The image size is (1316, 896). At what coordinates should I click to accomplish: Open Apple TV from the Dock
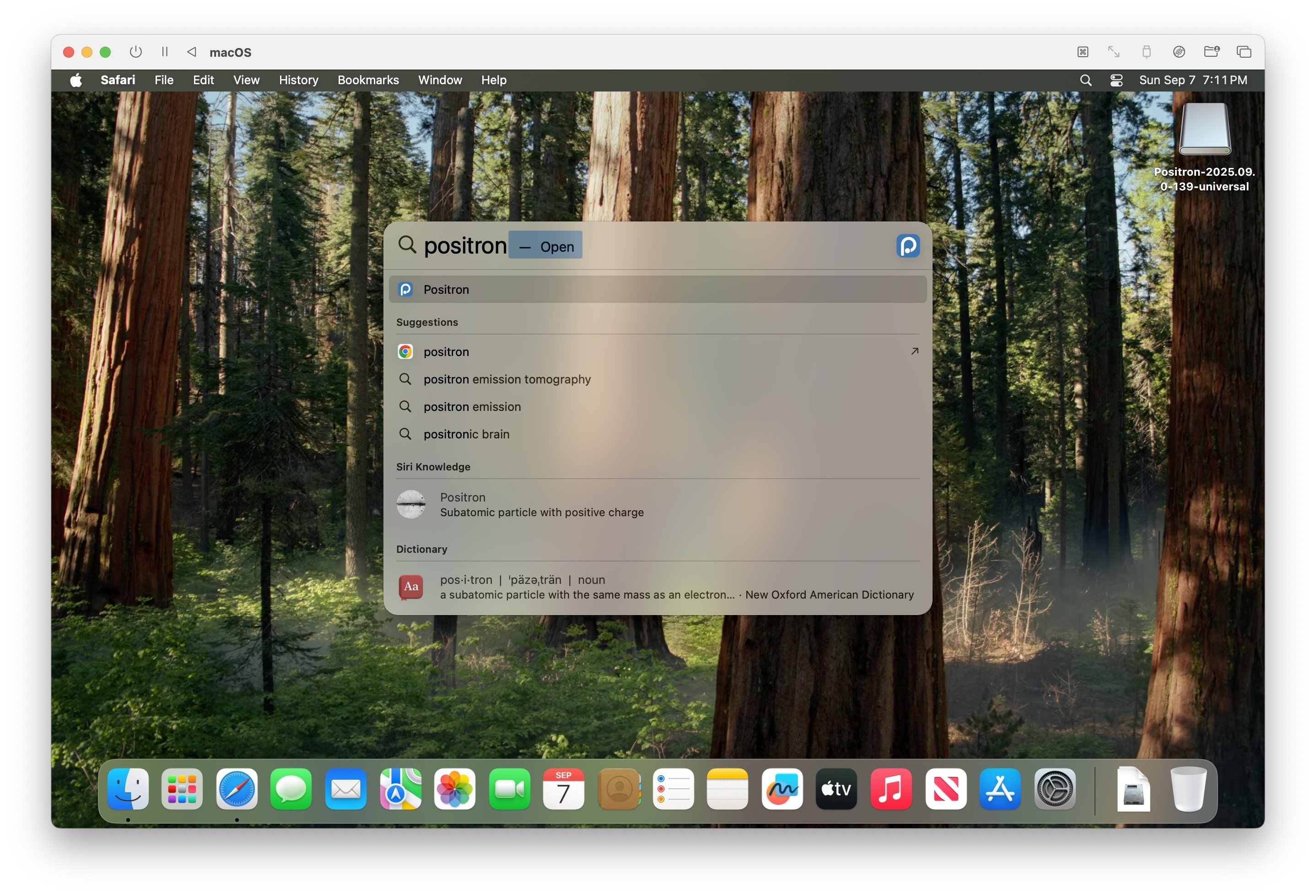836,788
